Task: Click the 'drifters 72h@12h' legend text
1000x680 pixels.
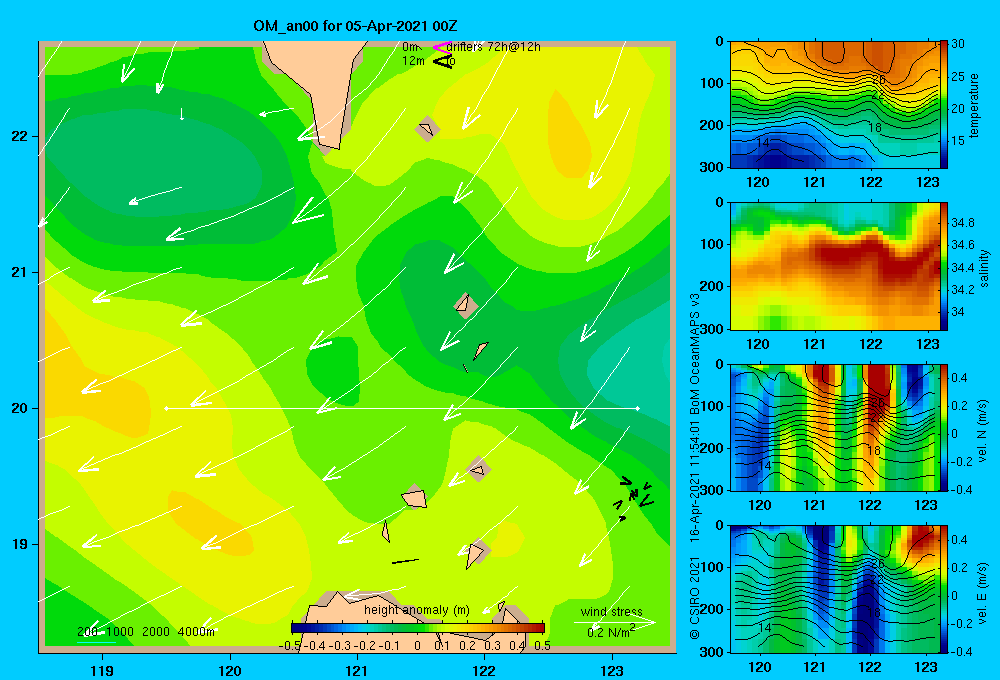Action: pos(494,47)
